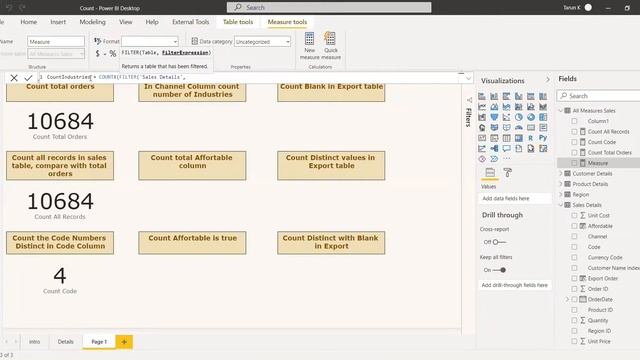Click Add data fields here well
The image size is (640, 360).
click(514, 198)
